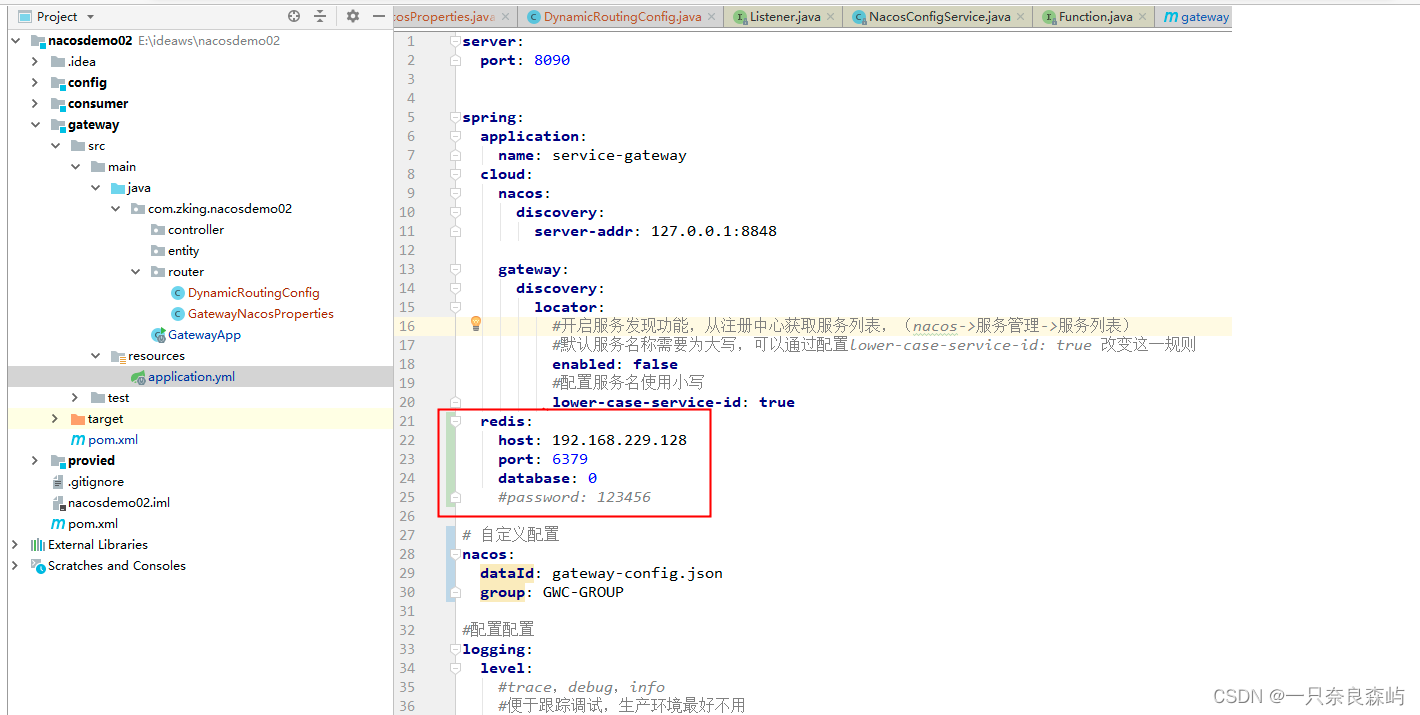The image size is (1420, 715).
Task: Hide the Project panel with minimize icon
Action: (x=378, y=16)
